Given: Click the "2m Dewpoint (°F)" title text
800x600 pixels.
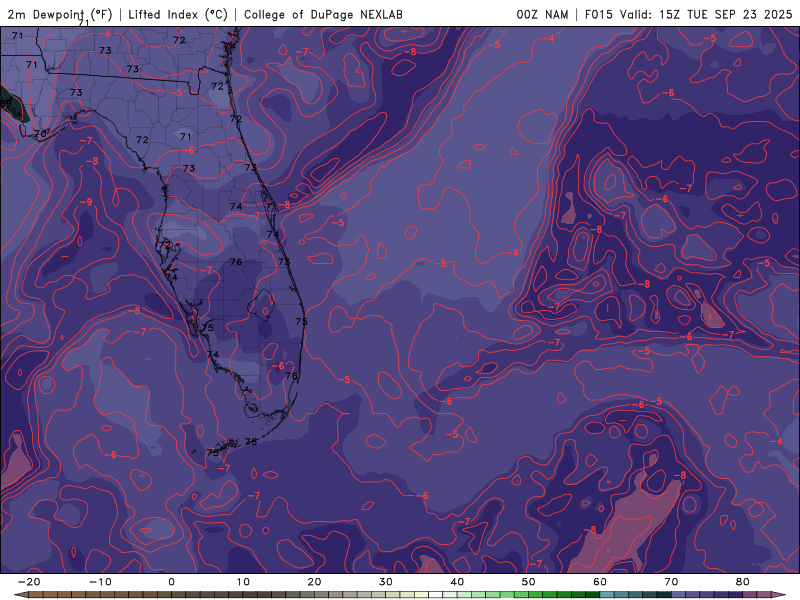Looking at the screenshot, I should point(59,14).
